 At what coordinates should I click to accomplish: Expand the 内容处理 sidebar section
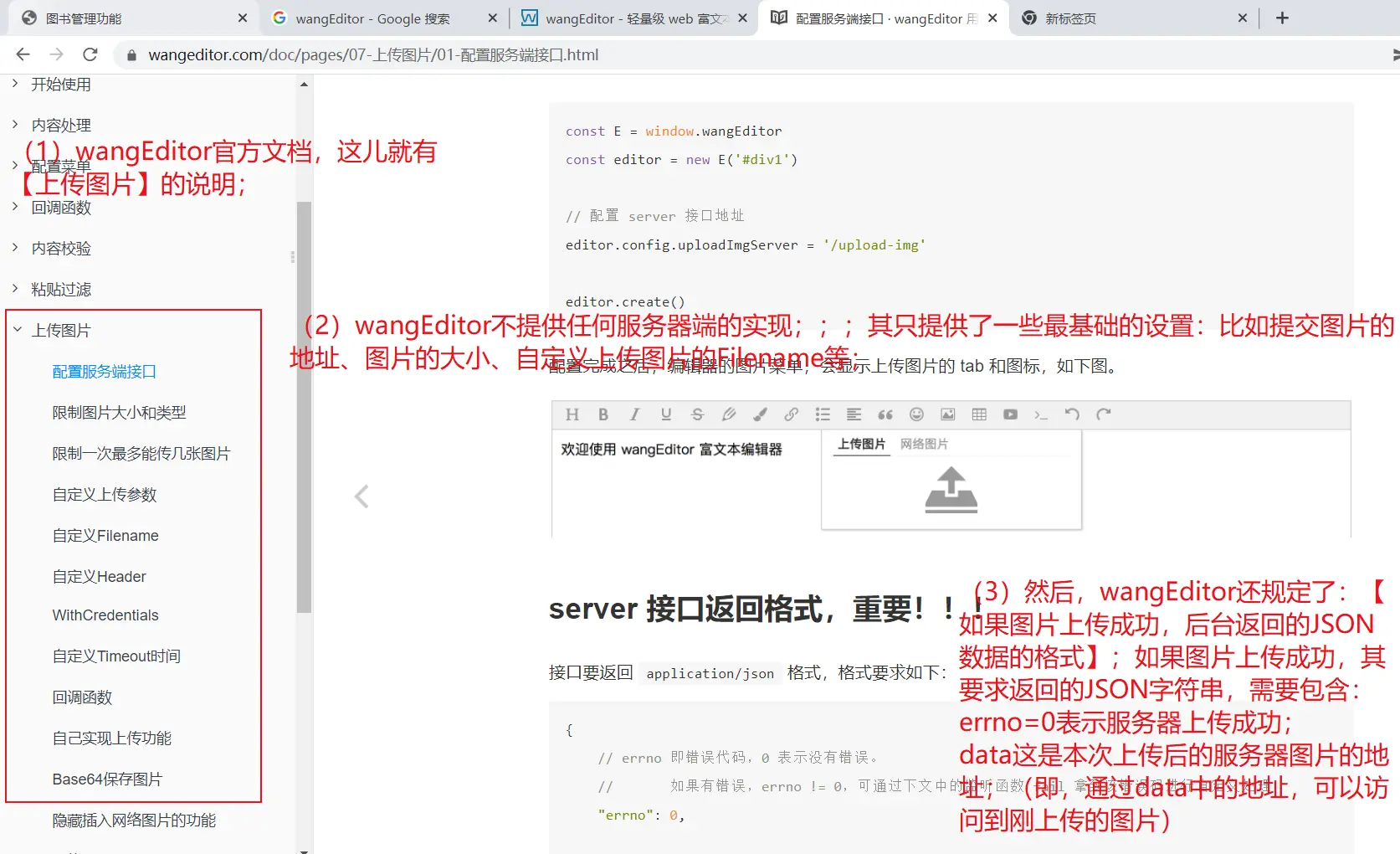15,125
